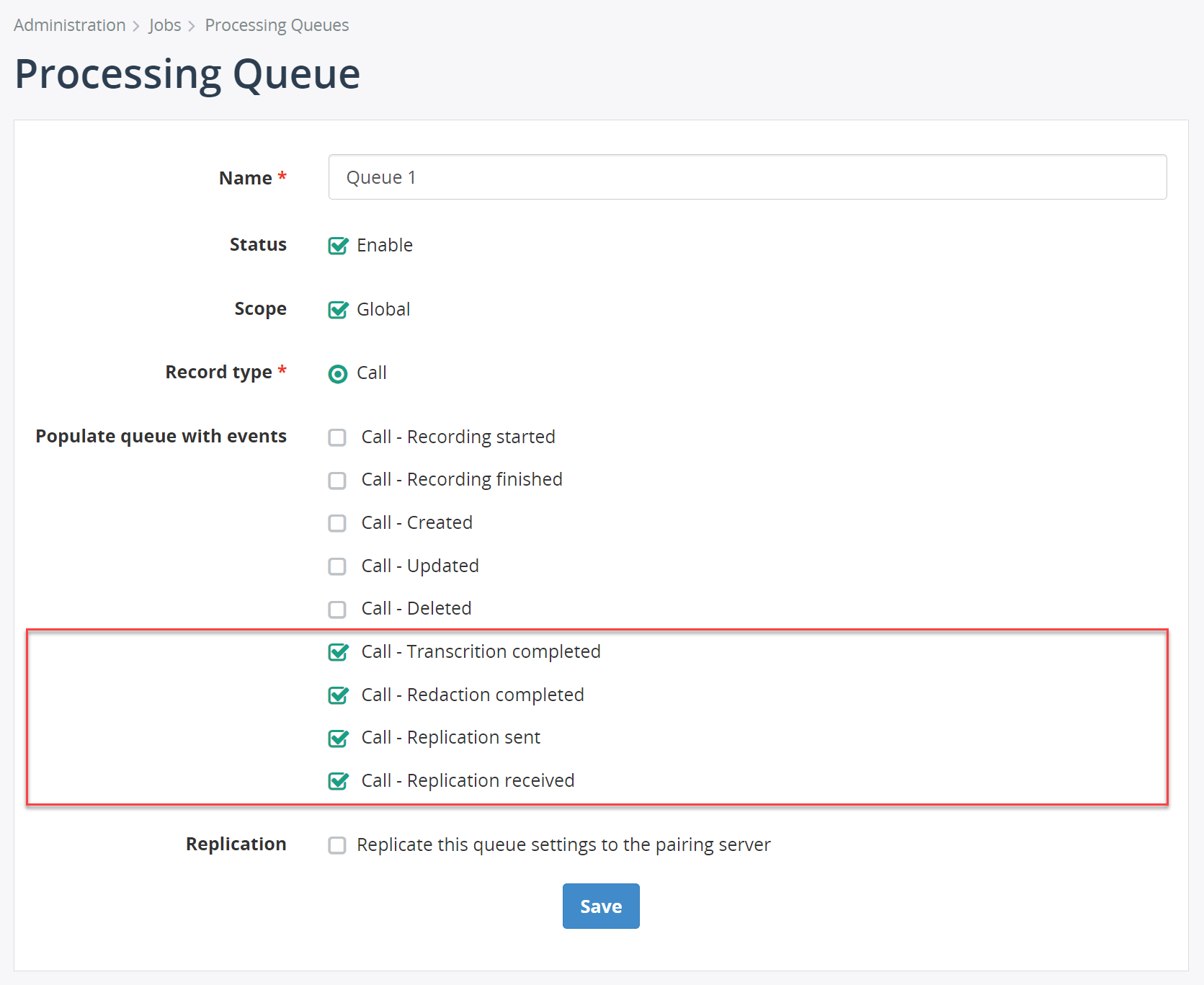Check Call - Recording finished event
Viewport: 1204px width, 985px height.
pyautogui.click(x=337, y=481)
